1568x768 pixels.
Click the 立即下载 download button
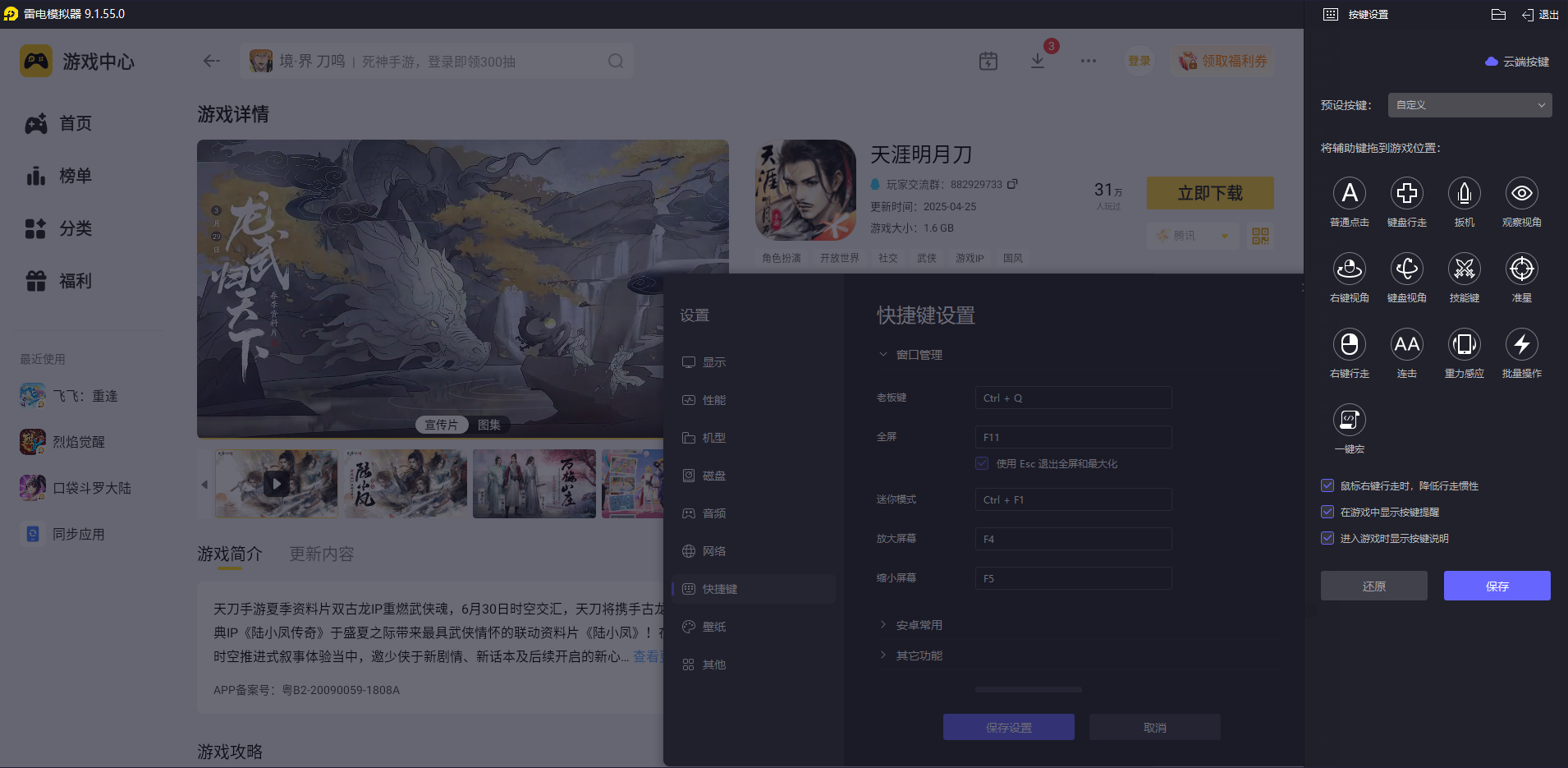tap(1209, 192)
